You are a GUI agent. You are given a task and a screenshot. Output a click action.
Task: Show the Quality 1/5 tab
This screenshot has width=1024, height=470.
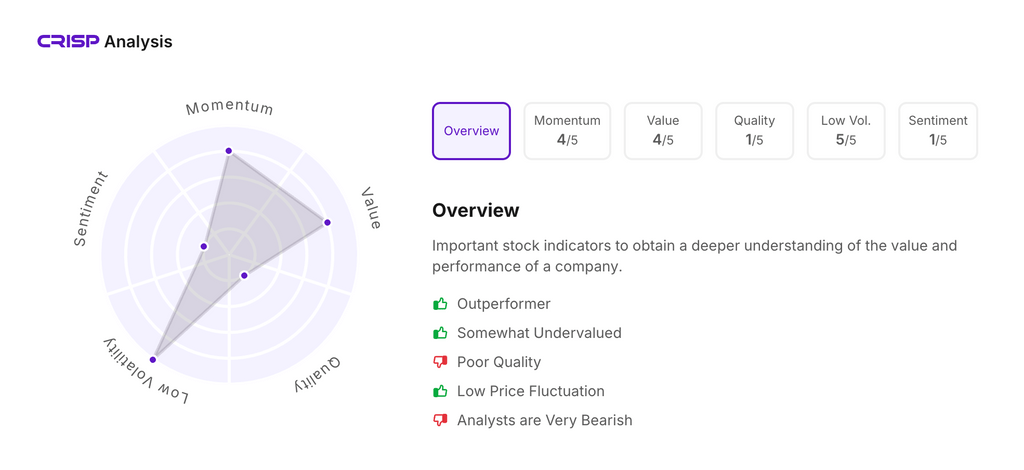[x=754, y=131]
